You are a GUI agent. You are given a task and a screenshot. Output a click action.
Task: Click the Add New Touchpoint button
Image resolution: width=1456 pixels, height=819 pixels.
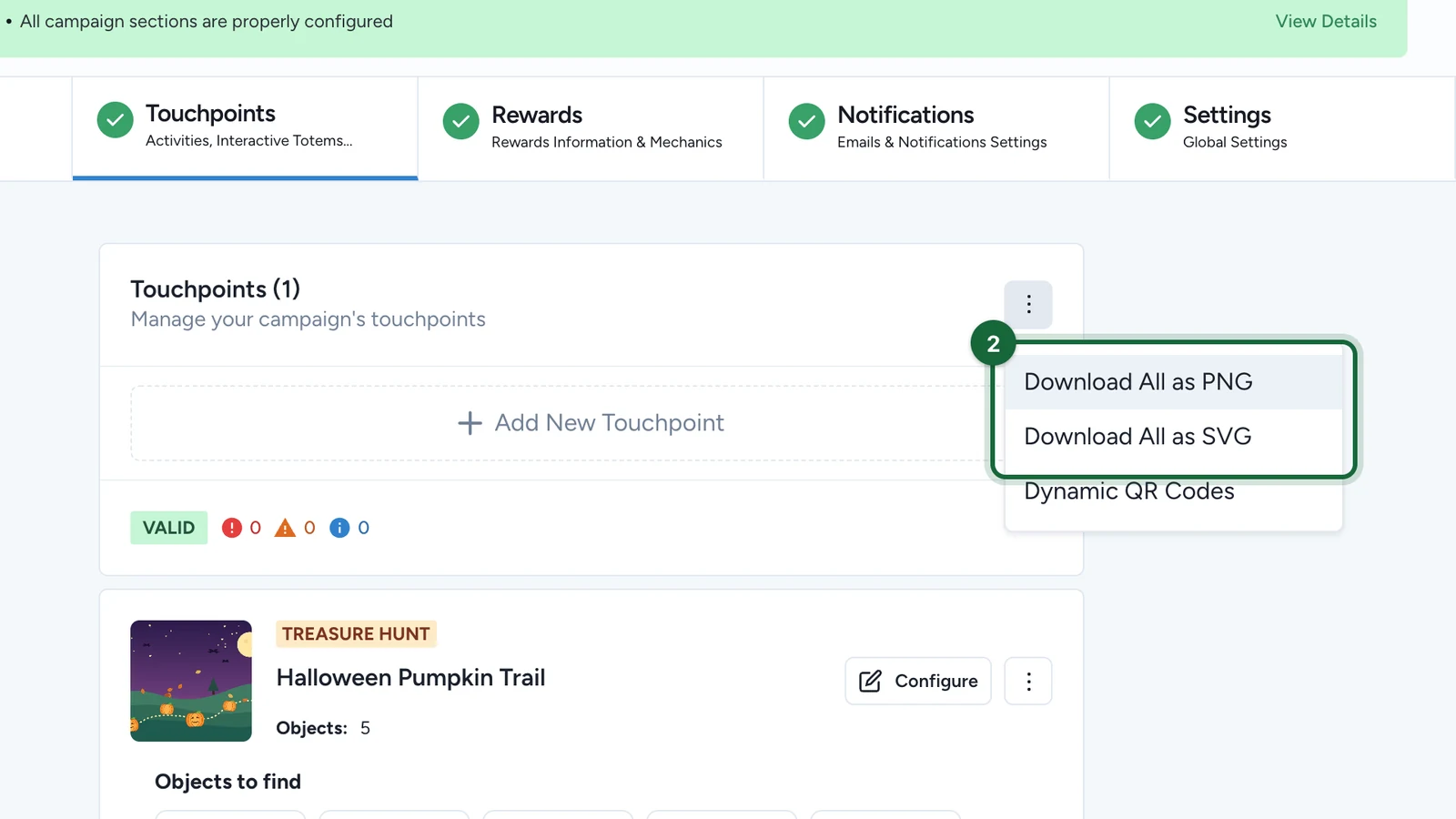(590, 423)
